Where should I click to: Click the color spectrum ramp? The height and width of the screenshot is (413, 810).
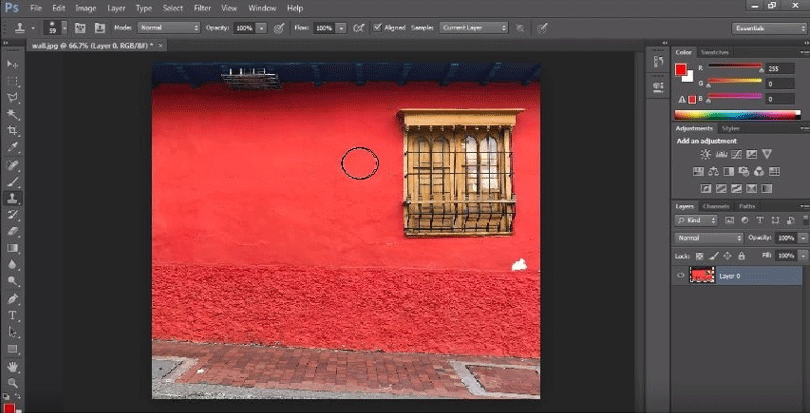738,115
